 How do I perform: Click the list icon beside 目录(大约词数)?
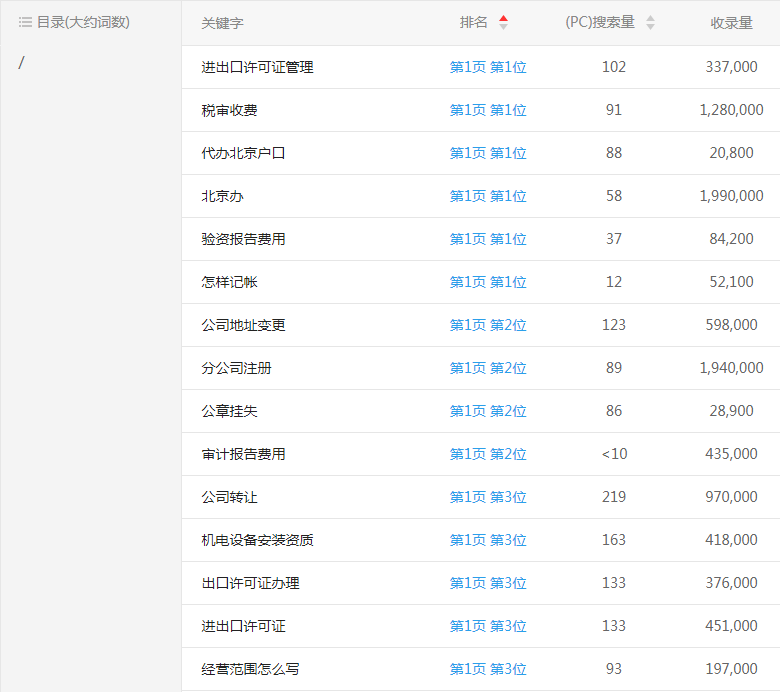coord(25,22)
